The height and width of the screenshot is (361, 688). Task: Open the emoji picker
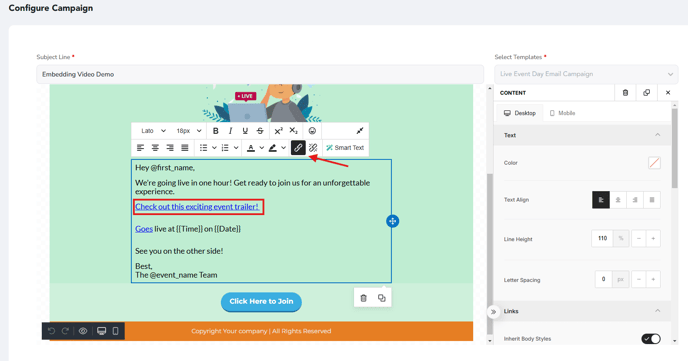coord(312,131)
